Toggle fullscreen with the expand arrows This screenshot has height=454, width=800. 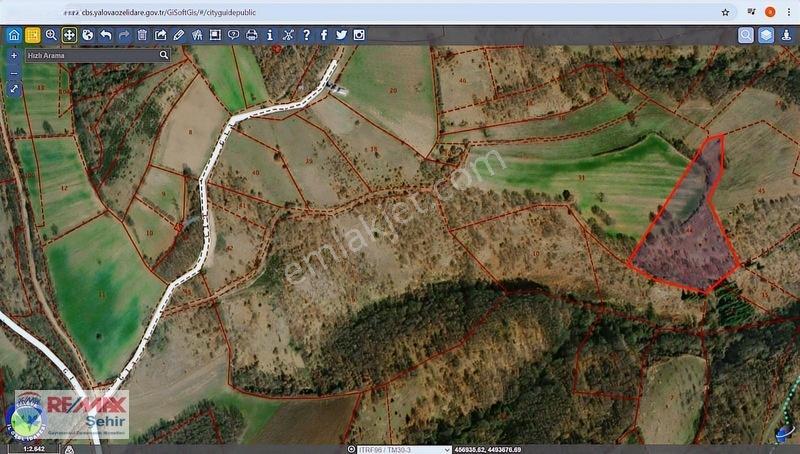click(x=14, y=89)
